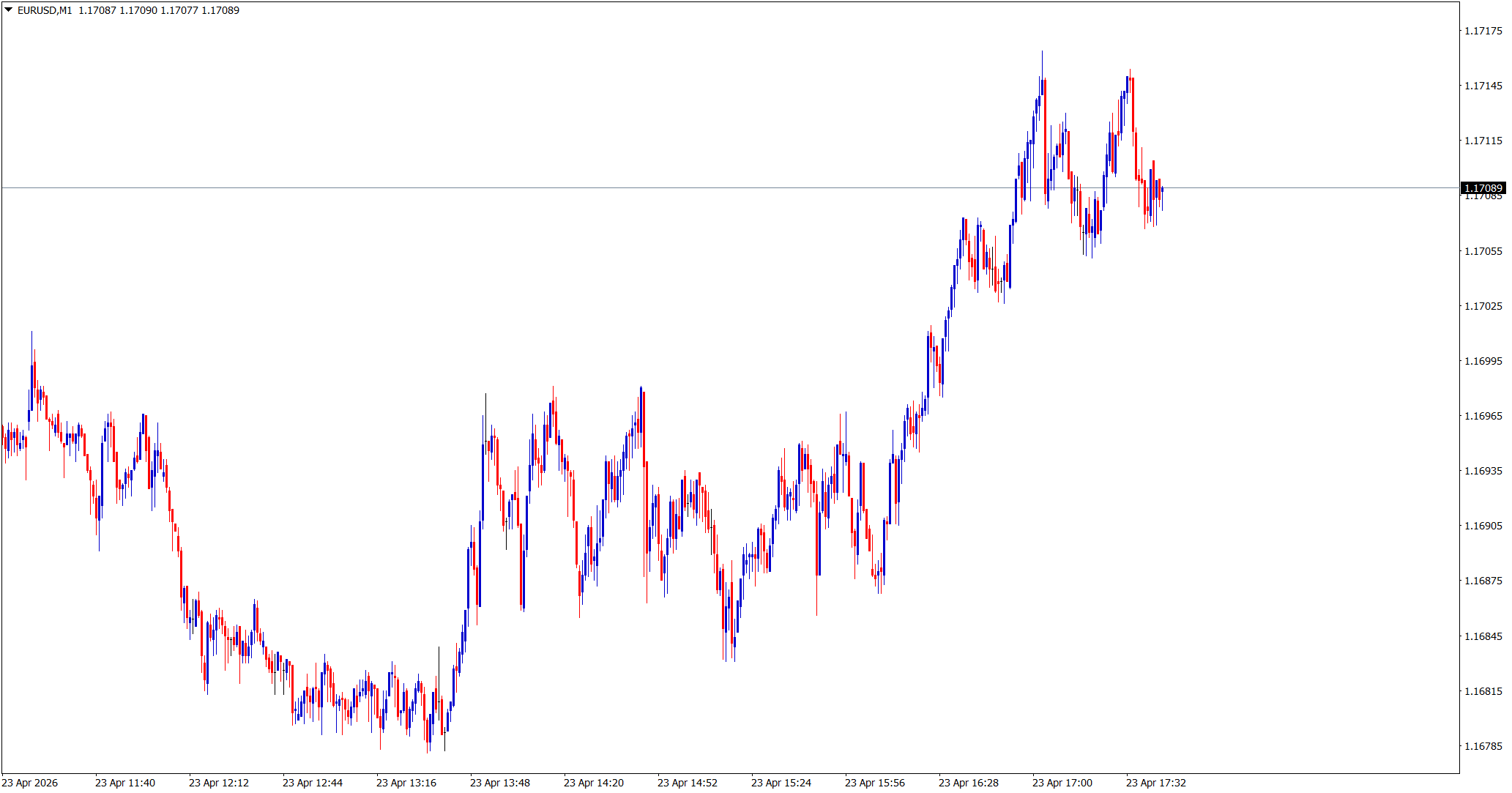
Task: Click the EURUSD,M1 symbol title text
Action: tap(45, 10)
